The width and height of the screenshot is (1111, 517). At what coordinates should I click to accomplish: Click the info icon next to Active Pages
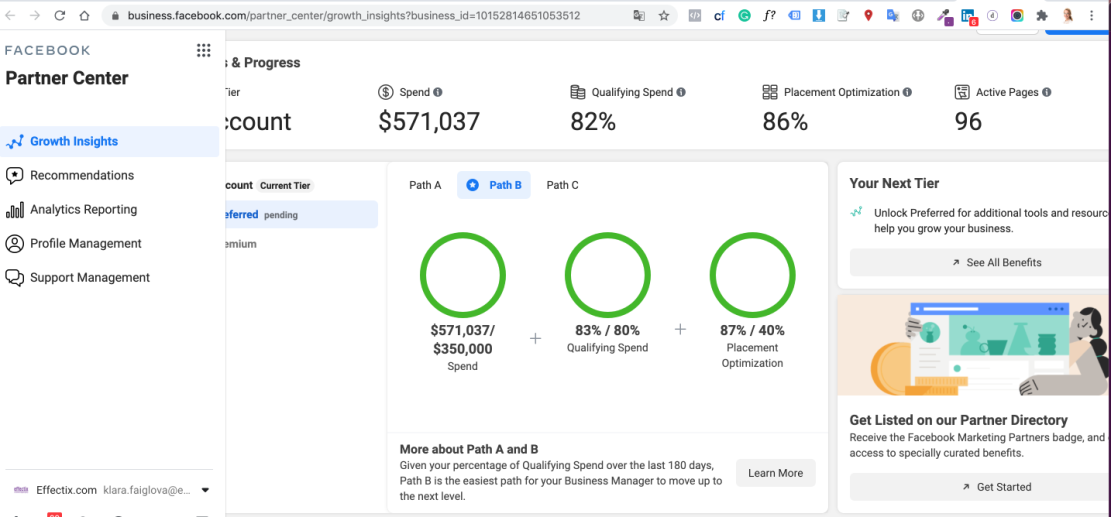[1047, 92]
